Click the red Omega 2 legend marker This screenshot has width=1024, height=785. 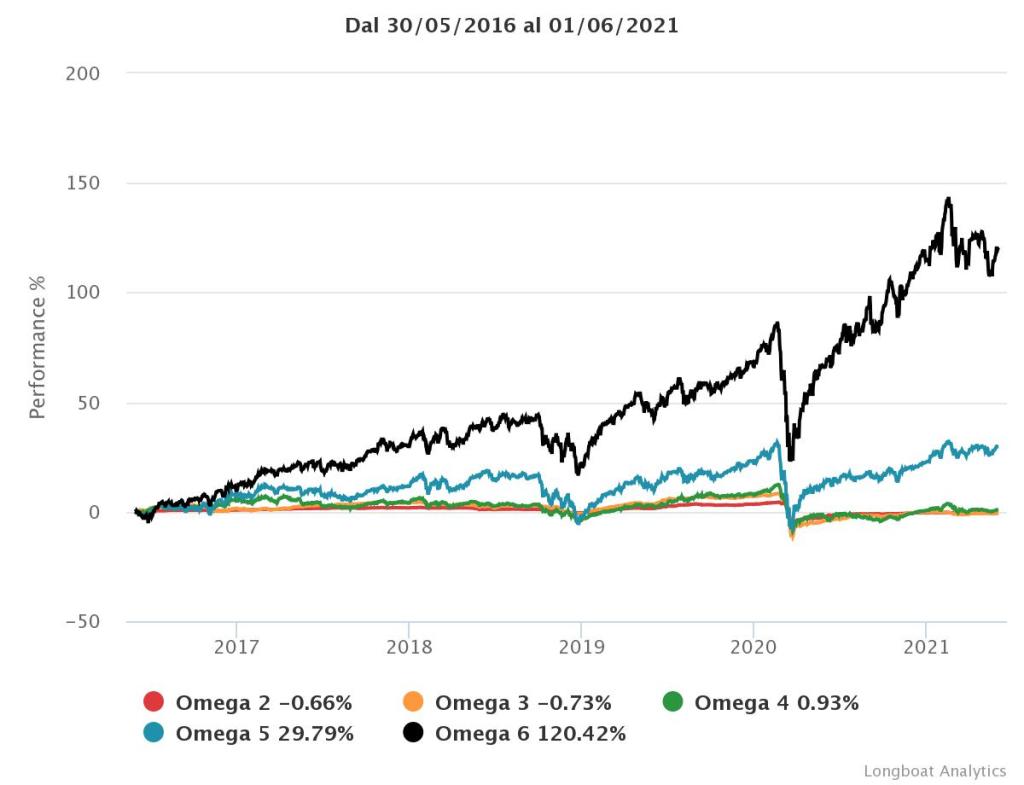(154, 702)
